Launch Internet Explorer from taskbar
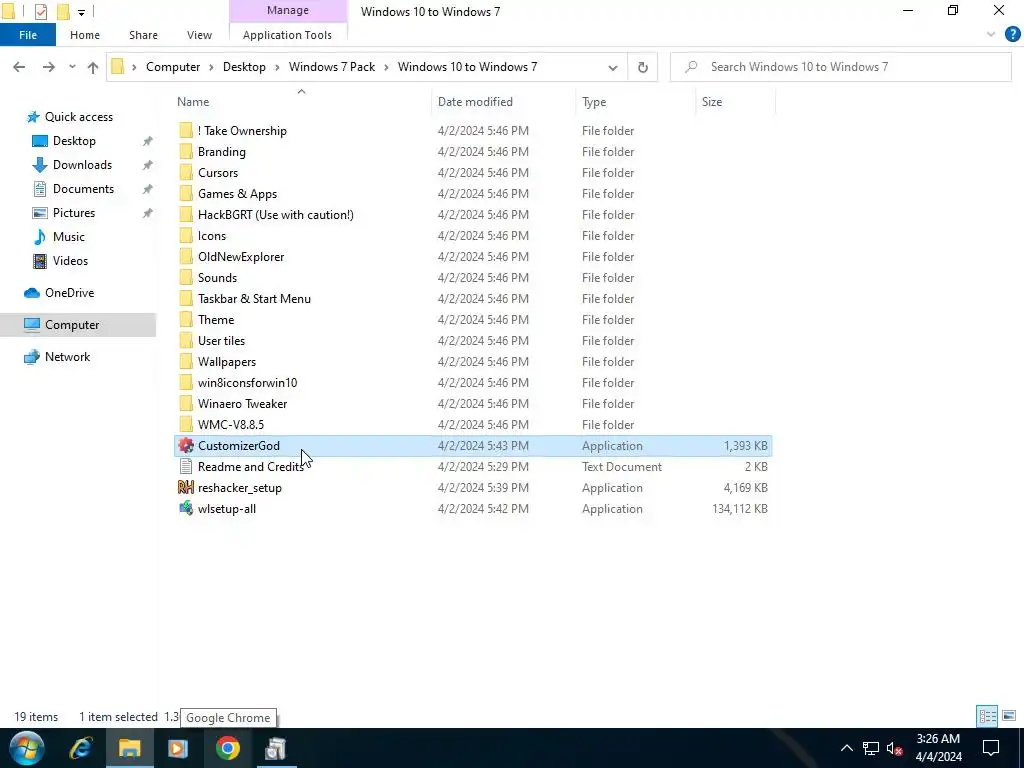This screenshot has height=768, width=1024. [x=81, y=748]
